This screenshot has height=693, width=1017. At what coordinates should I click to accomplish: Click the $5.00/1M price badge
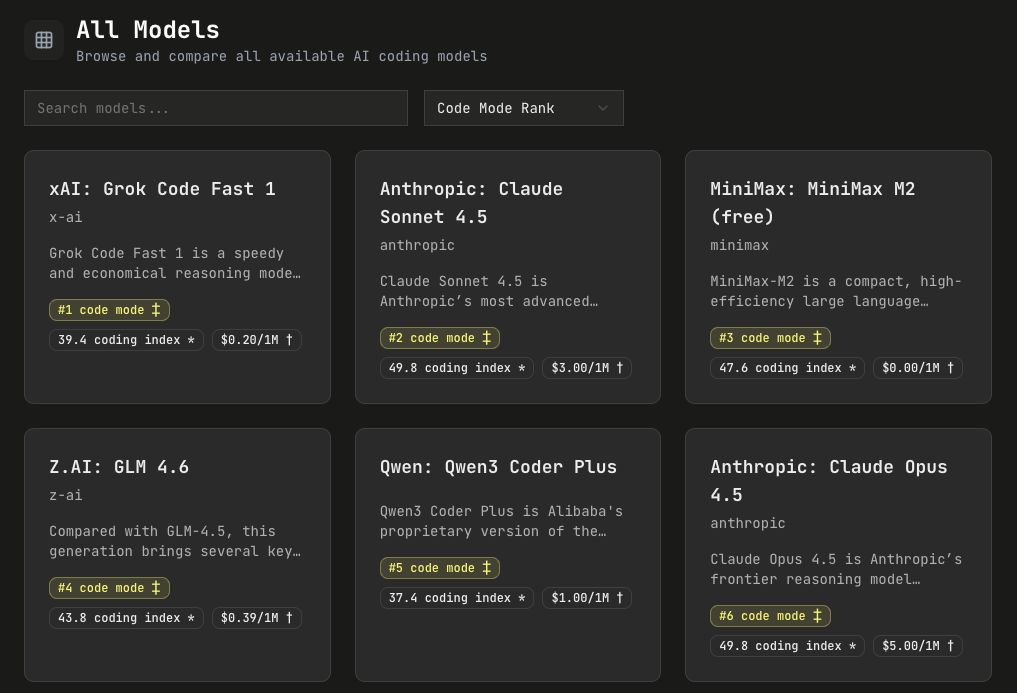918,645
